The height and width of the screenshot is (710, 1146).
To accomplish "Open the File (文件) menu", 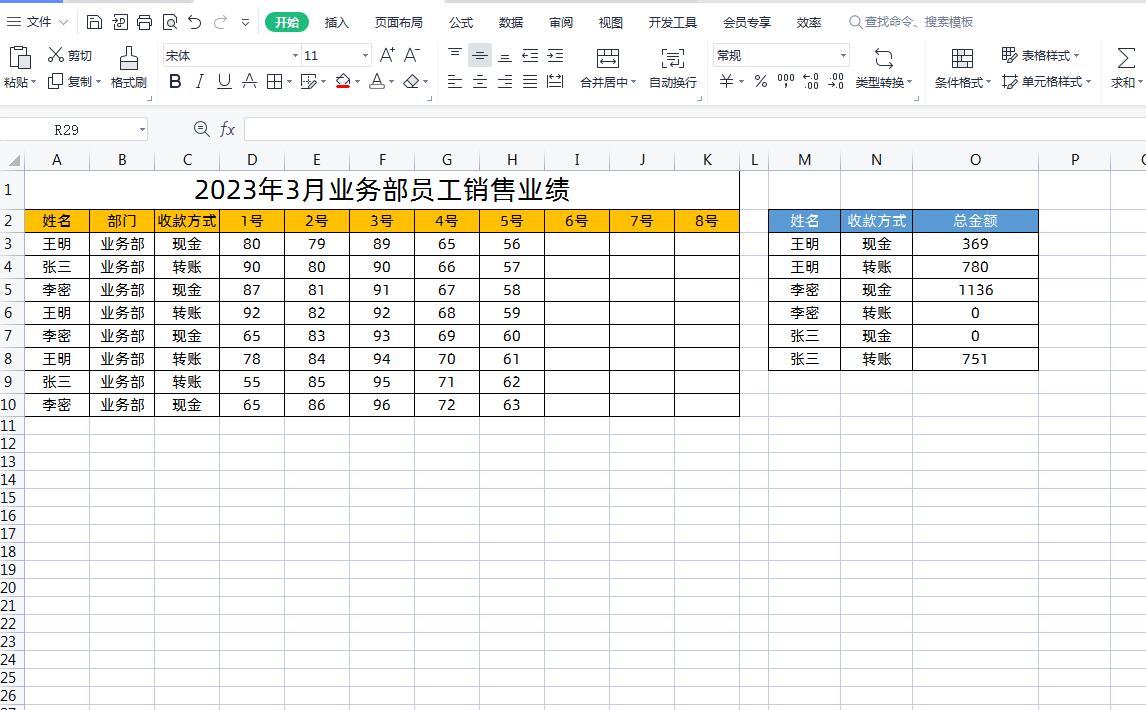I will 37,22.
